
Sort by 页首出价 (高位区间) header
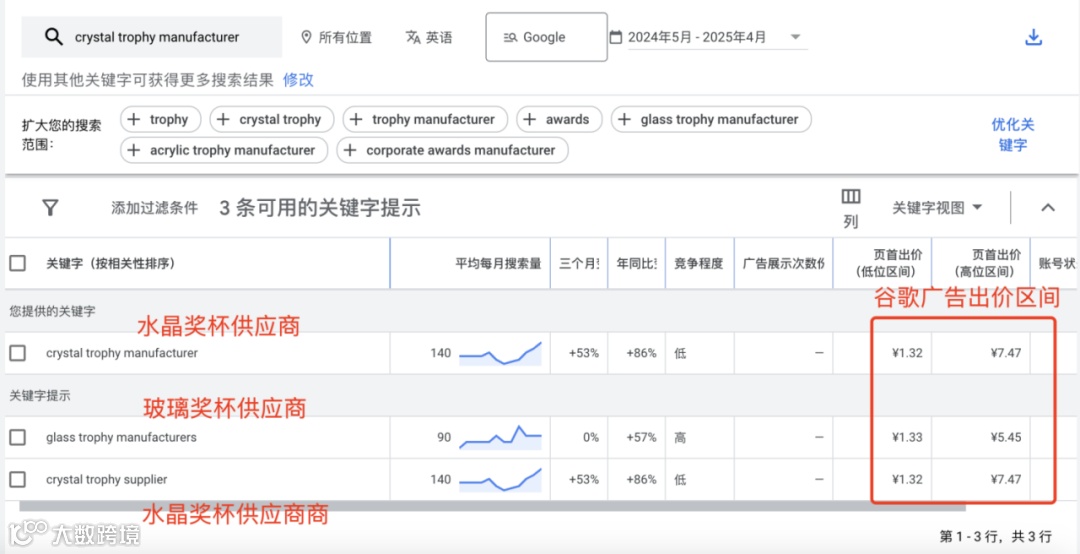point(987,263)
